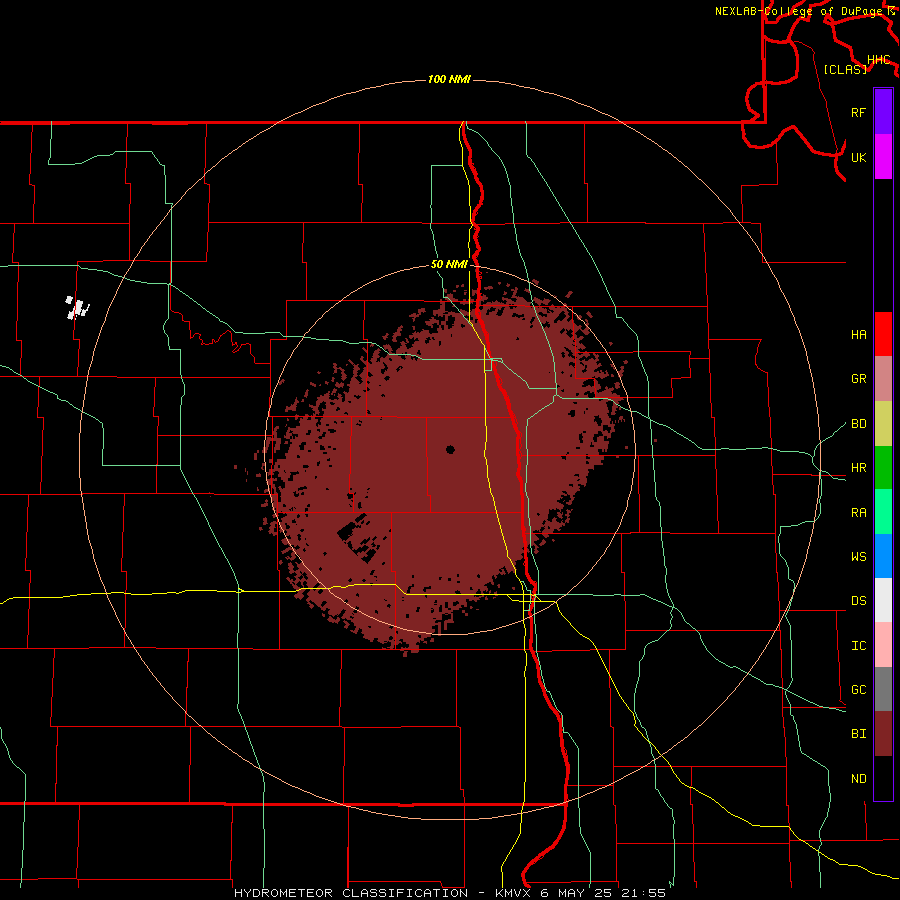Click the Hydrometeor Classification KMVX caption
Image resolution: width=900 pixels, height=900 pixels.
click(x=449, y=893)
